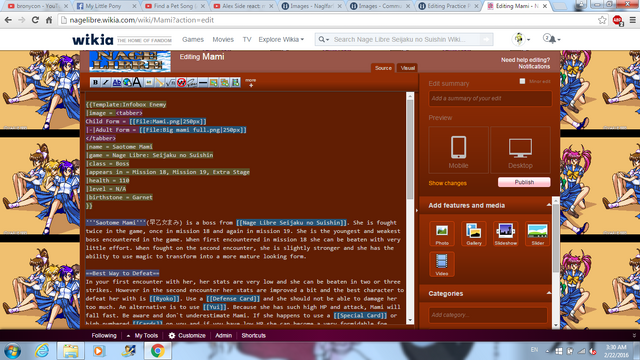Insert embedded file image icon
The image size is (640, 360).
[x=149, y=82]
